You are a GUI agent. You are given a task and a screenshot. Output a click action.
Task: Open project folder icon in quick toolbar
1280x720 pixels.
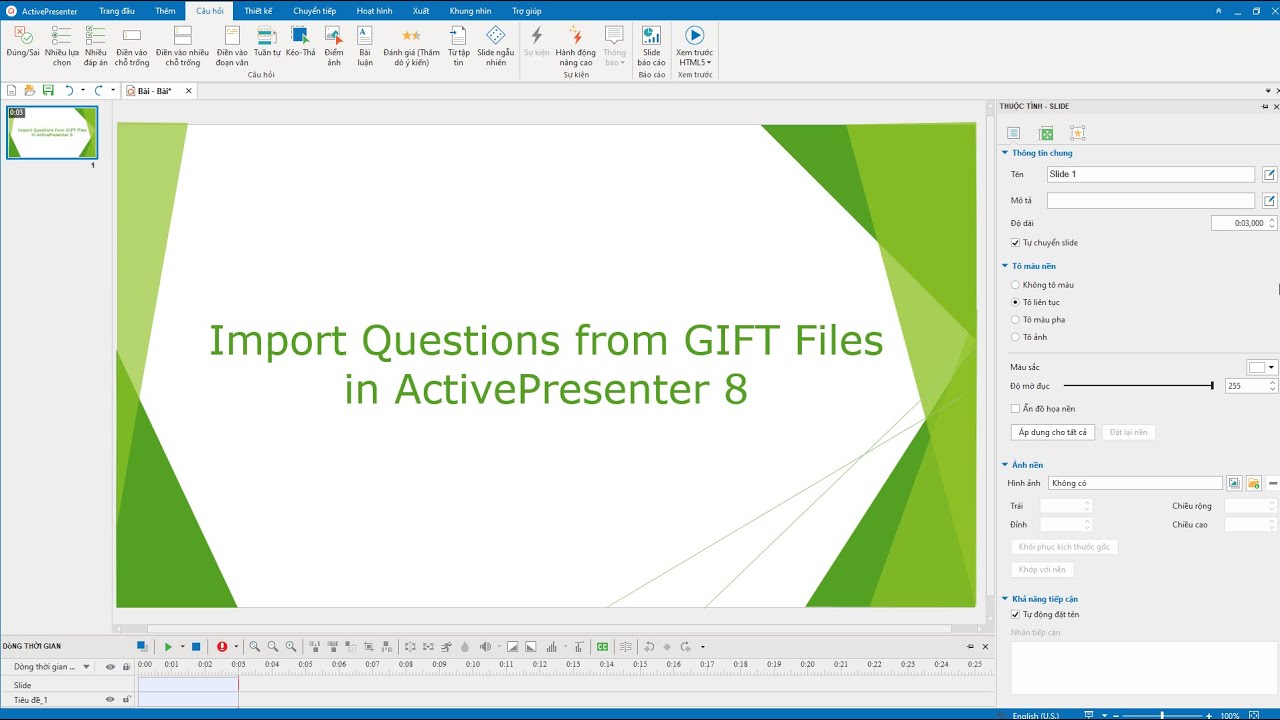point(30,90)
